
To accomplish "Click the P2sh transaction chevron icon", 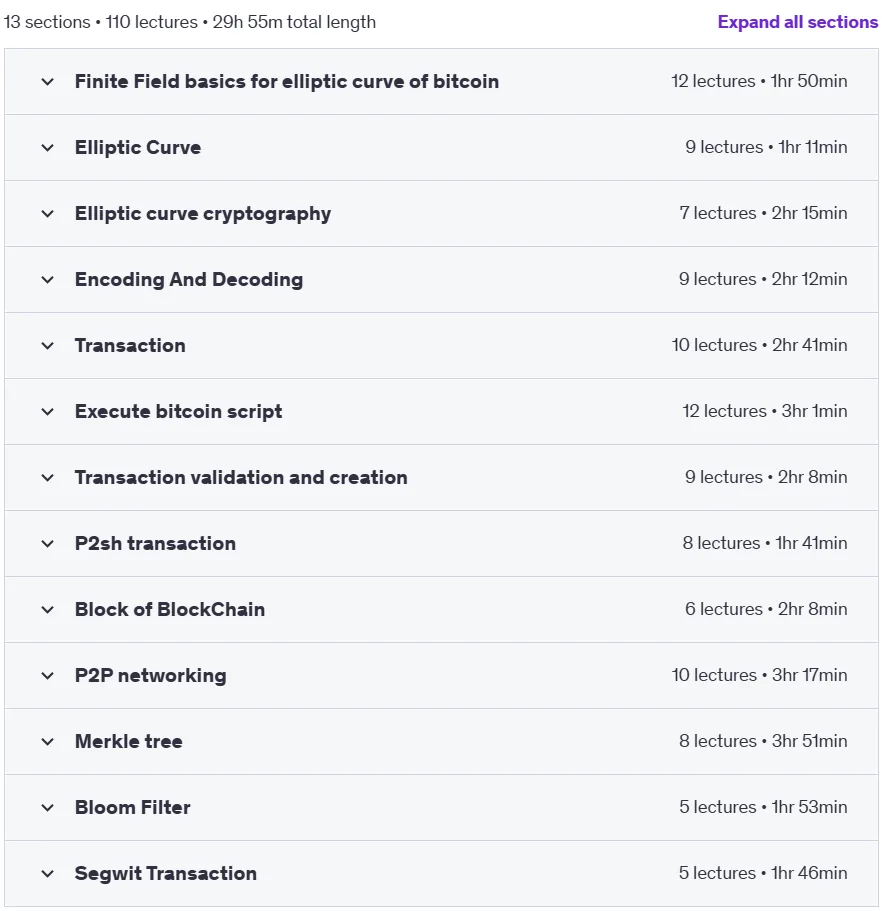I will click(x=48, y=544).
